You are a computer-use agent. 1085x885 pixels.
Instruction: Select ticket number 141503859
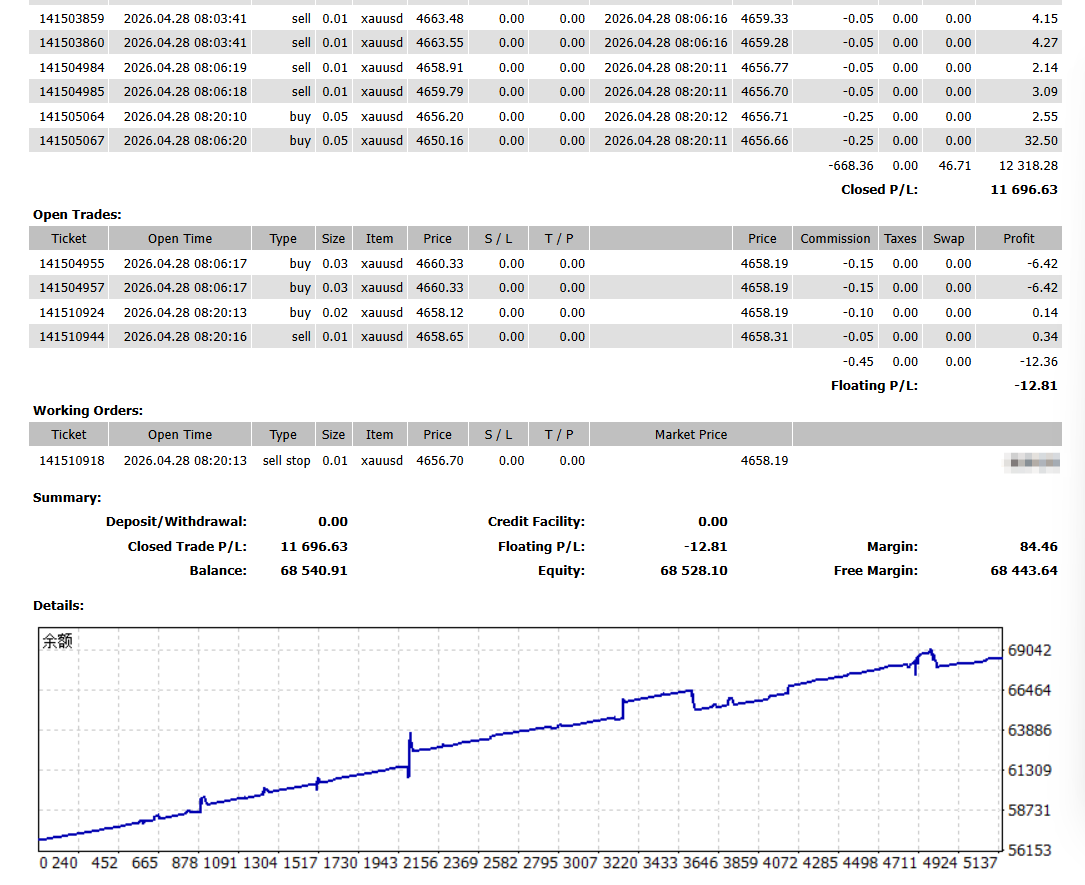71,19
